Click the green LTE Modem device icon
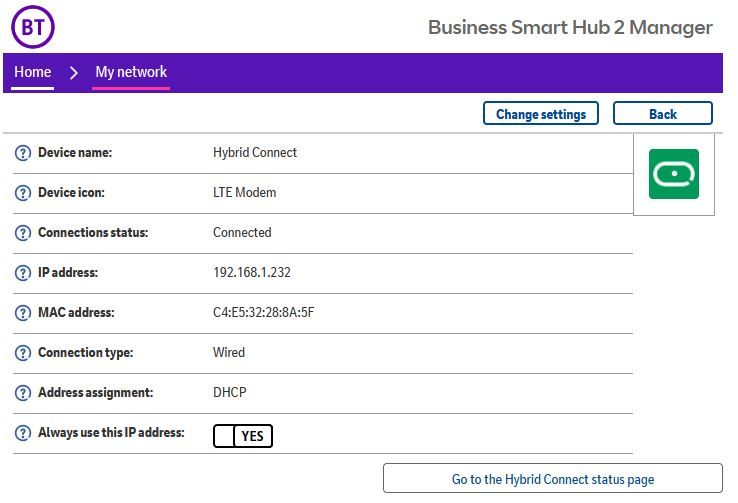738x503 pixels. tap(674, 174)
